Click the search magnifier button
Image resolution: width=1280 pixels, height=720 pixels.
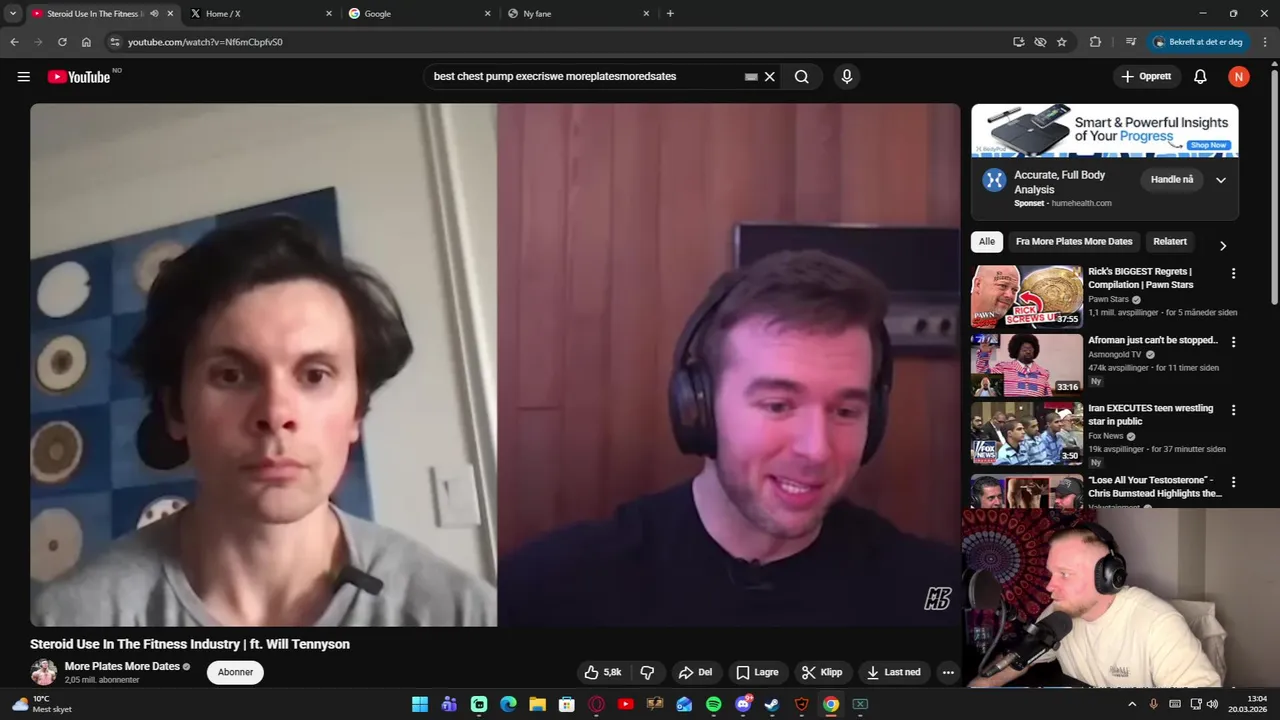802,77
